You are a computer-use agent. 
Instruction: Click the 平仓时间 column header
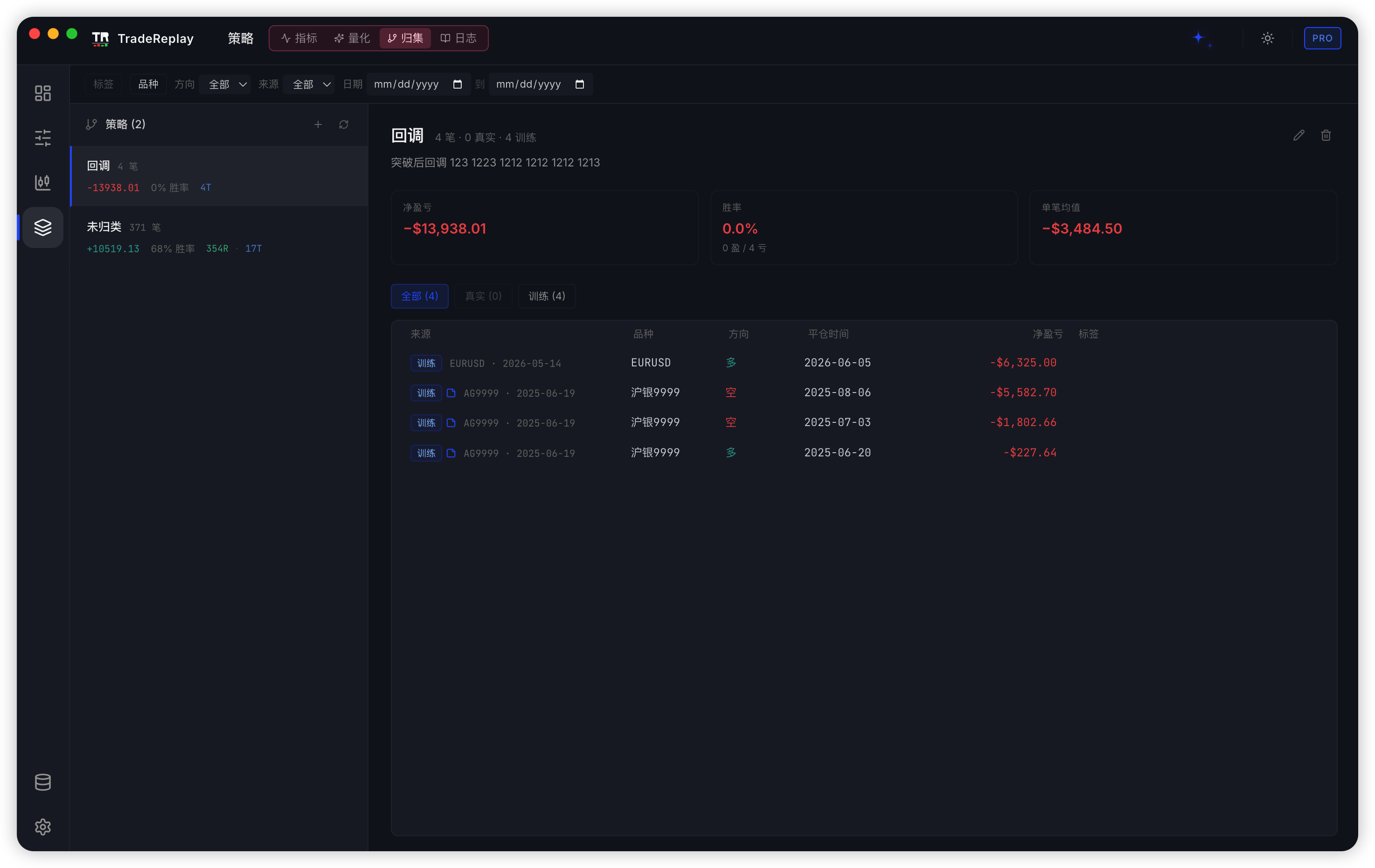coord(828,334)
